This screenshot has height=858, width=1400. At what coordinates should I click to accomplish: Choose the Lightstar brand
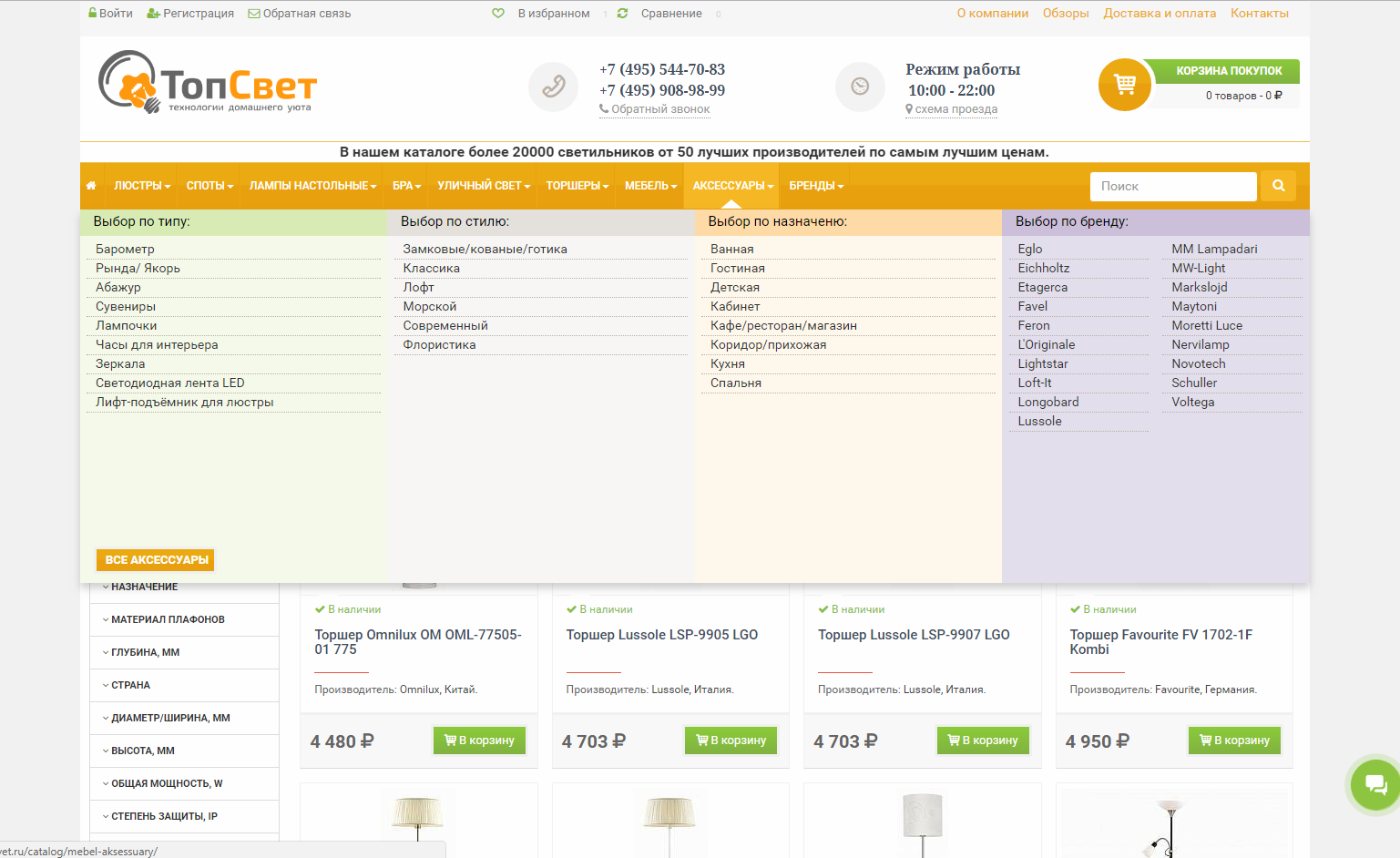pos(1043,363)
